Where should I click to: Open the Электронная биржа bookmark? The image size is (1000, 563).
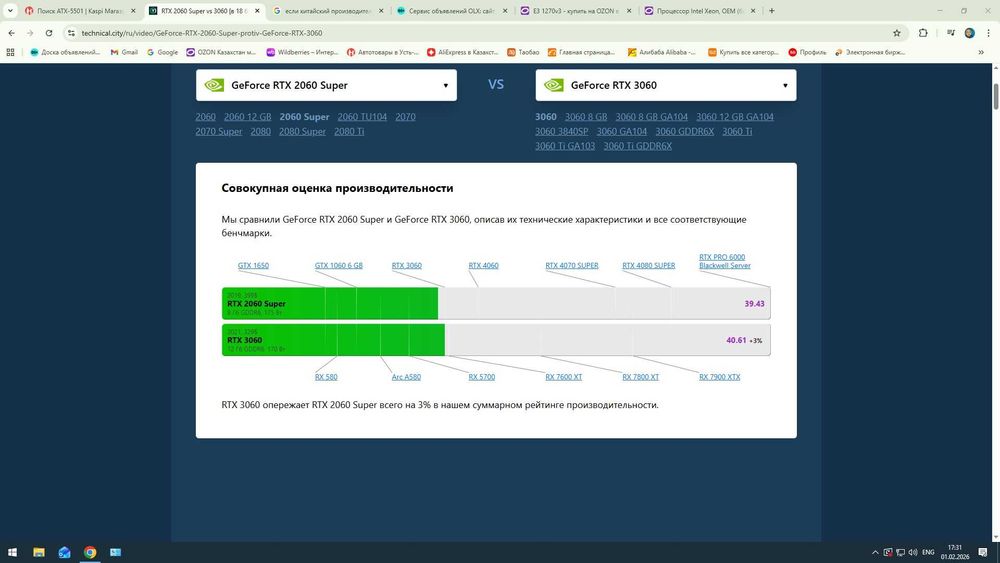(870, 52)
